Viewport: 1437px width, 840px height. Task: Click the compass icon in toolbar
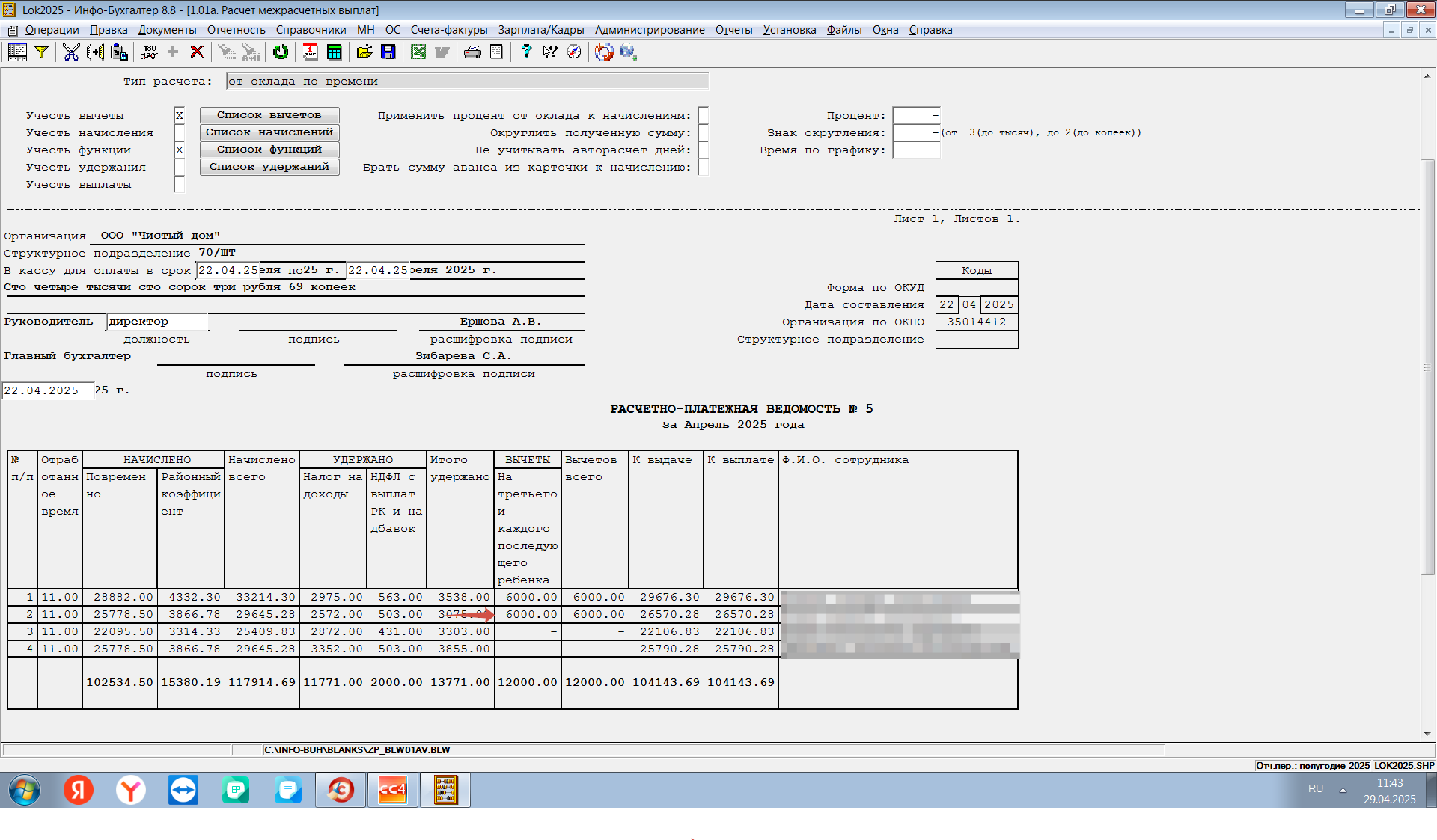tap(574, 52)
